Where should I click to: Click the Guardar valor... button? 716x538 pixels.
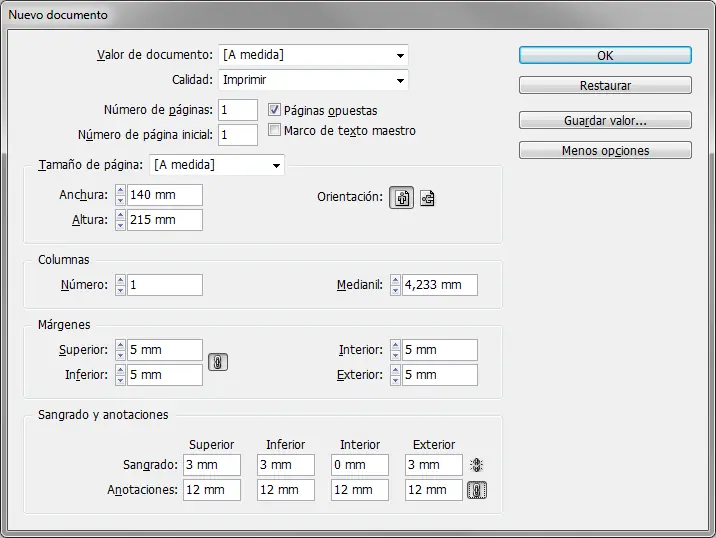click(x=605, y=121)
